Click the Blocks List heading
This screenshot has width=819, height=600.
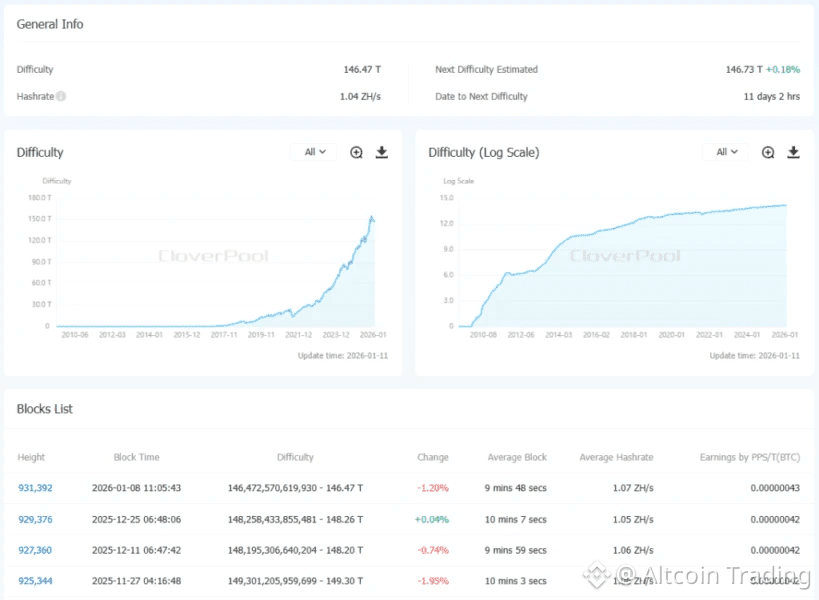point(45,409)
